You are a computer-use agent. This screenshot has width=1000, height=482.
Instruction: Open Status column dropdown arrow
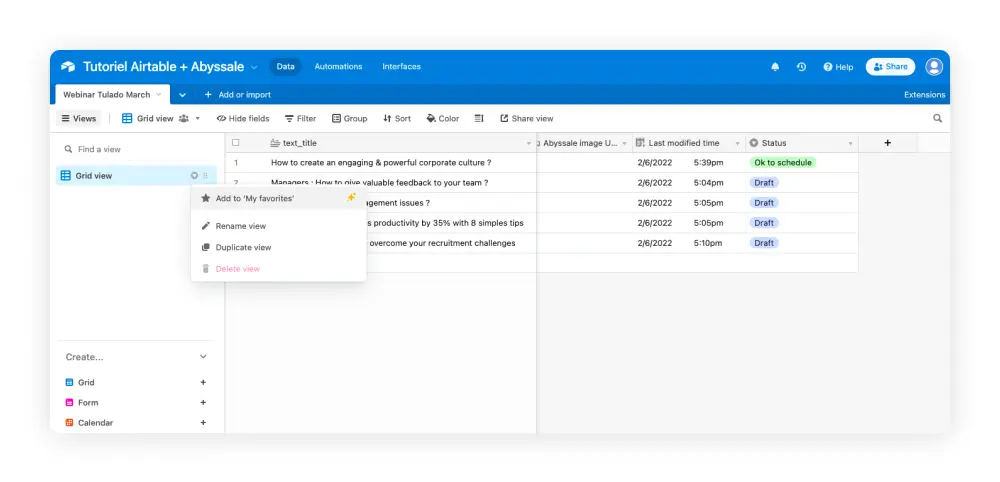coord(850,143)
